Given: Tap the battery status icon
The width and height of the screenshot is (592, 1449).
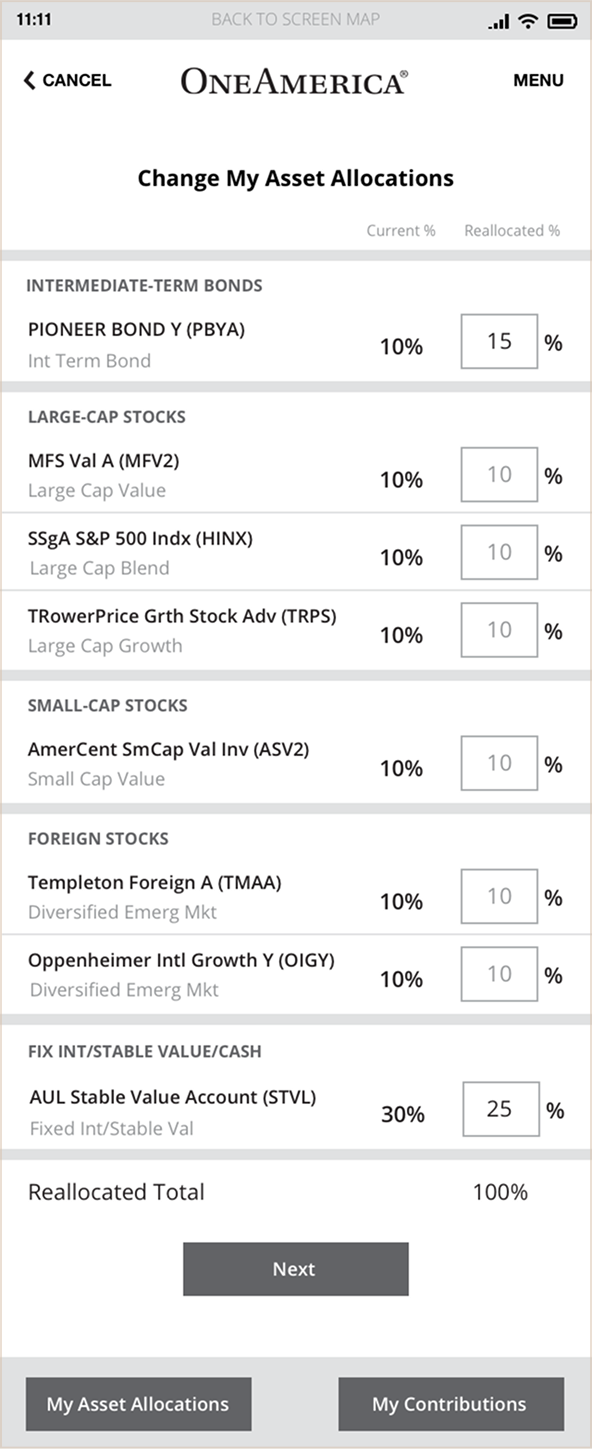Looking at the screenshot, I should pyautogui.click(x=563, y=20).
